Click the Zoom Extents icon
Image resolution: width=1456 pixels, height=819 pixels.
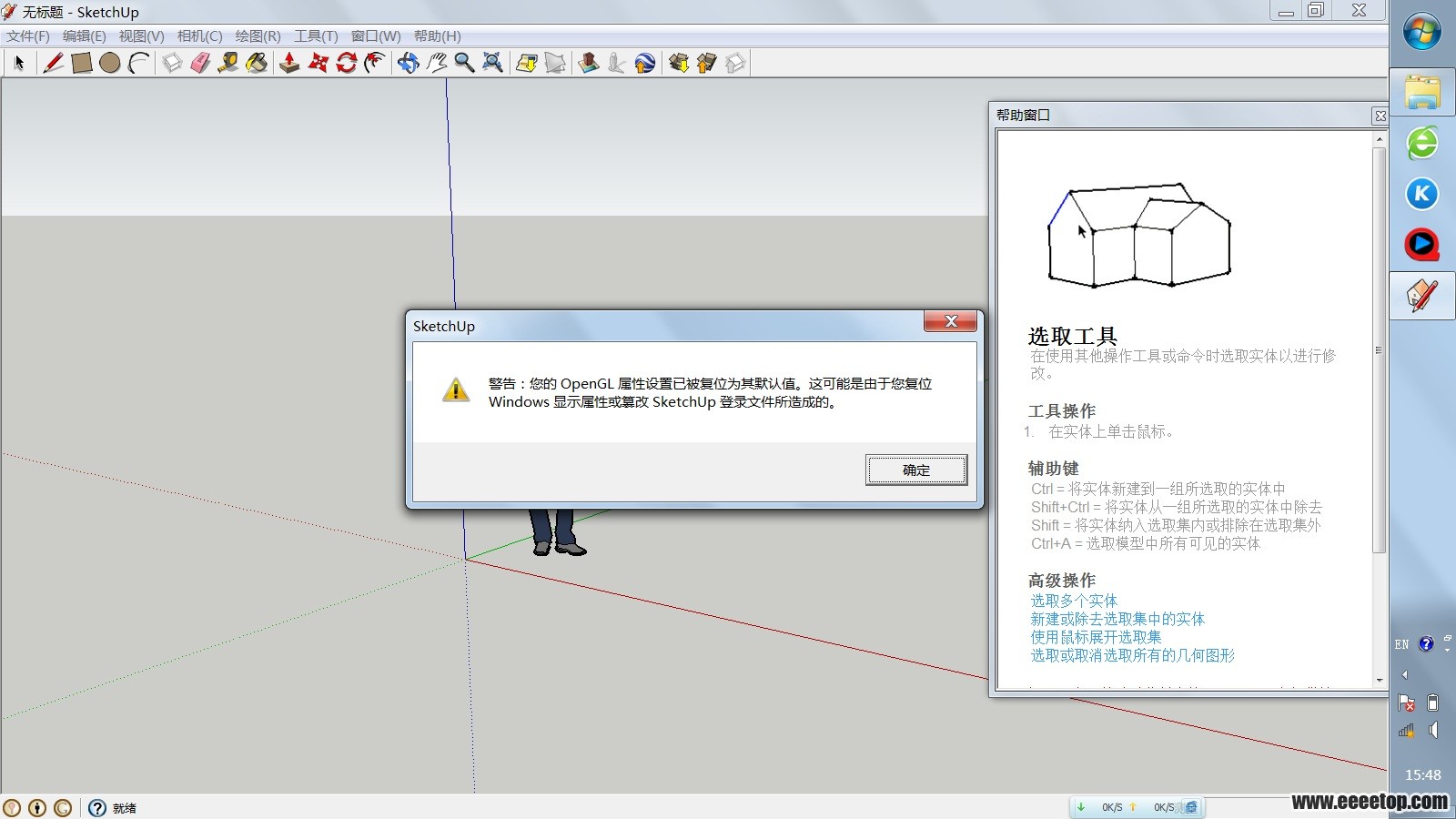(x=492, y=63)
